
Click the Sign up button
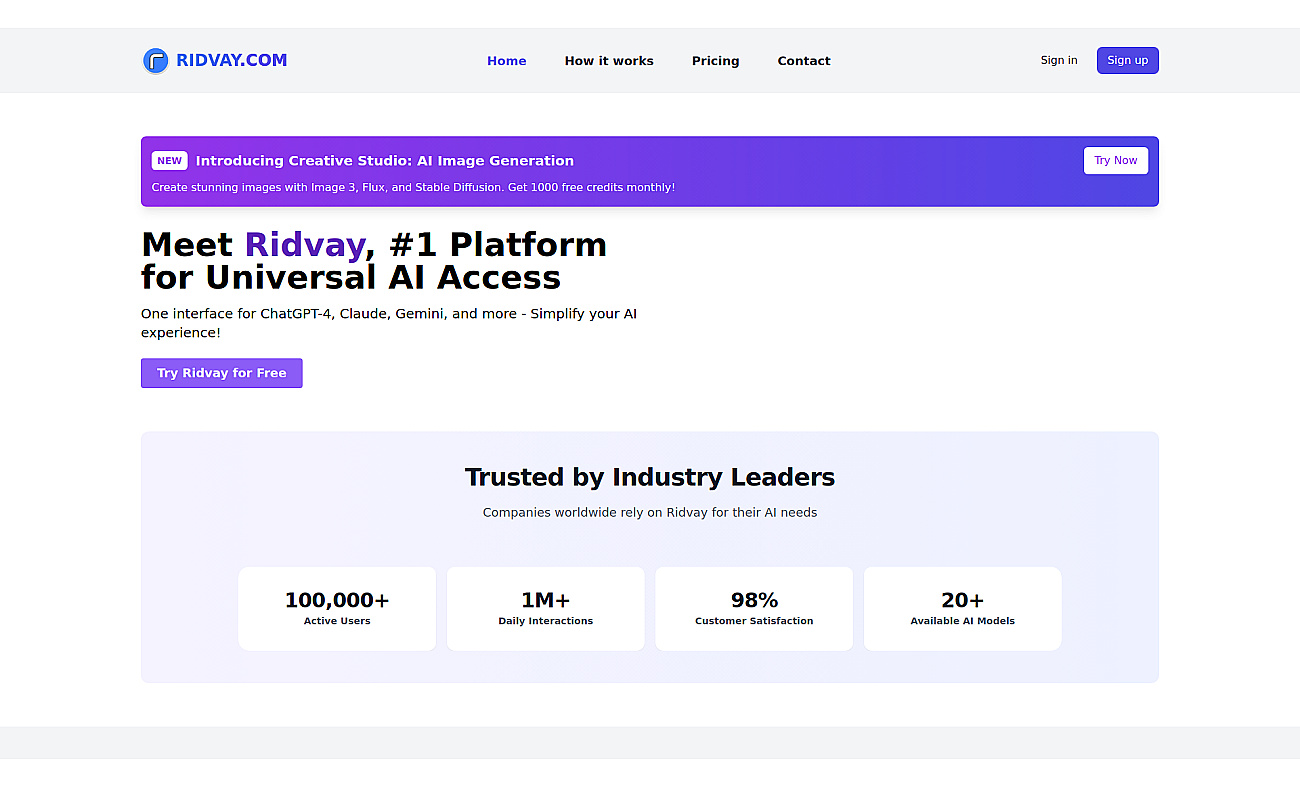coord(1127,60)
